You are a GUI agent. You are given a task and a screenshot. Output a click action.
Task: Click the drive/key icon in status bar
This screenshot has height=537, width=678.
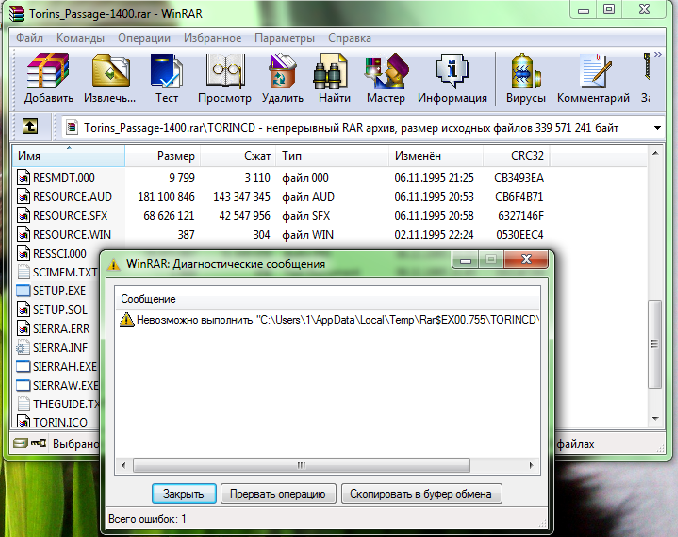click(x=29, y=443)
